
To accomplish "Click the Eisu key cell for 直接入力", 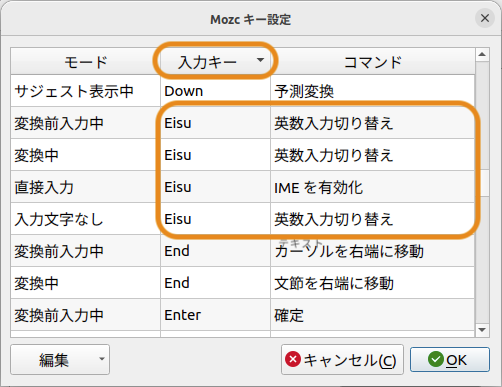I will [x=215, y=187].
